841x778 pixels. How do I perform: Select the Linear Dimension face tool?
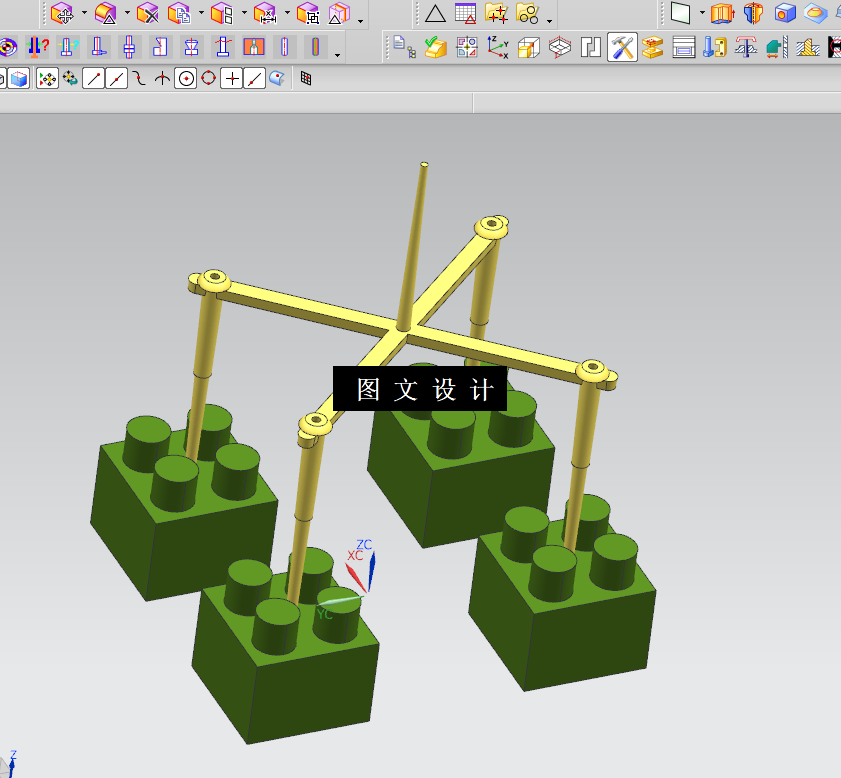tap(264, 13)
